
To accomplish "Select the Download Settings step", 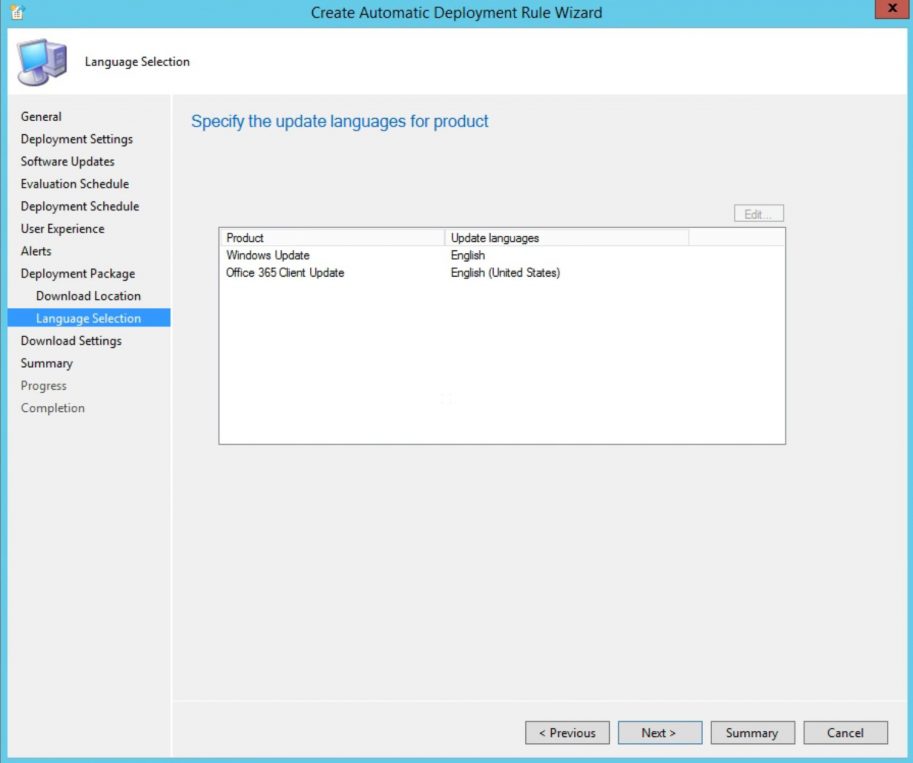I will [x=71, y=340].
